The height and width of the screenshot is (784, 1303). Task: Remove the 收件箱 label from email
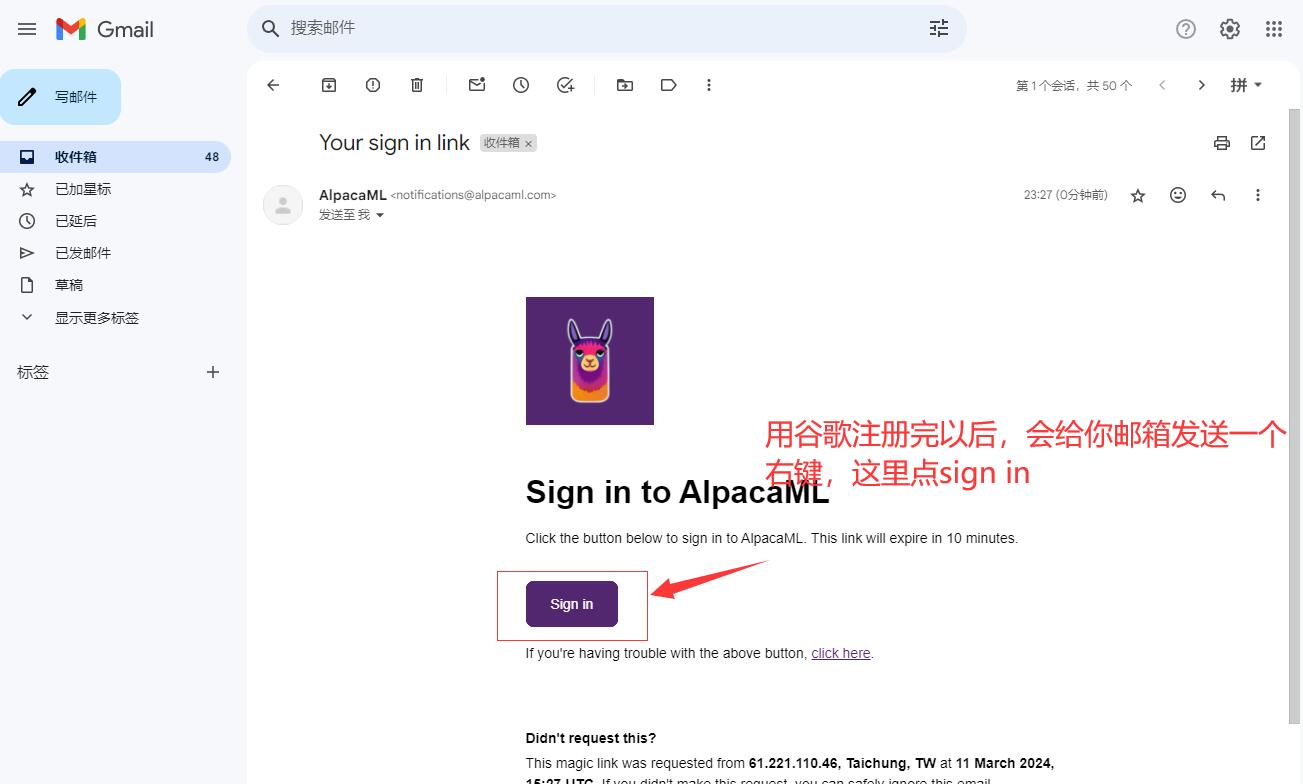tap(529, 144)
